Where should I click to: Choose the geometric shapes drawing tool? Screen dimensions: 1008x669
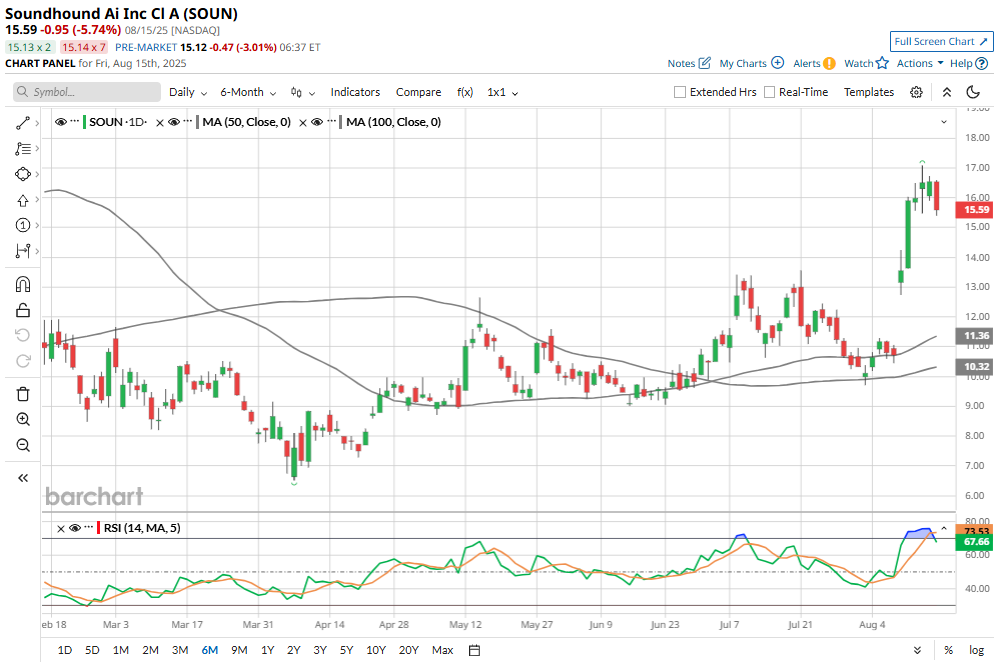pyautogui.click(x=23, y=174)
